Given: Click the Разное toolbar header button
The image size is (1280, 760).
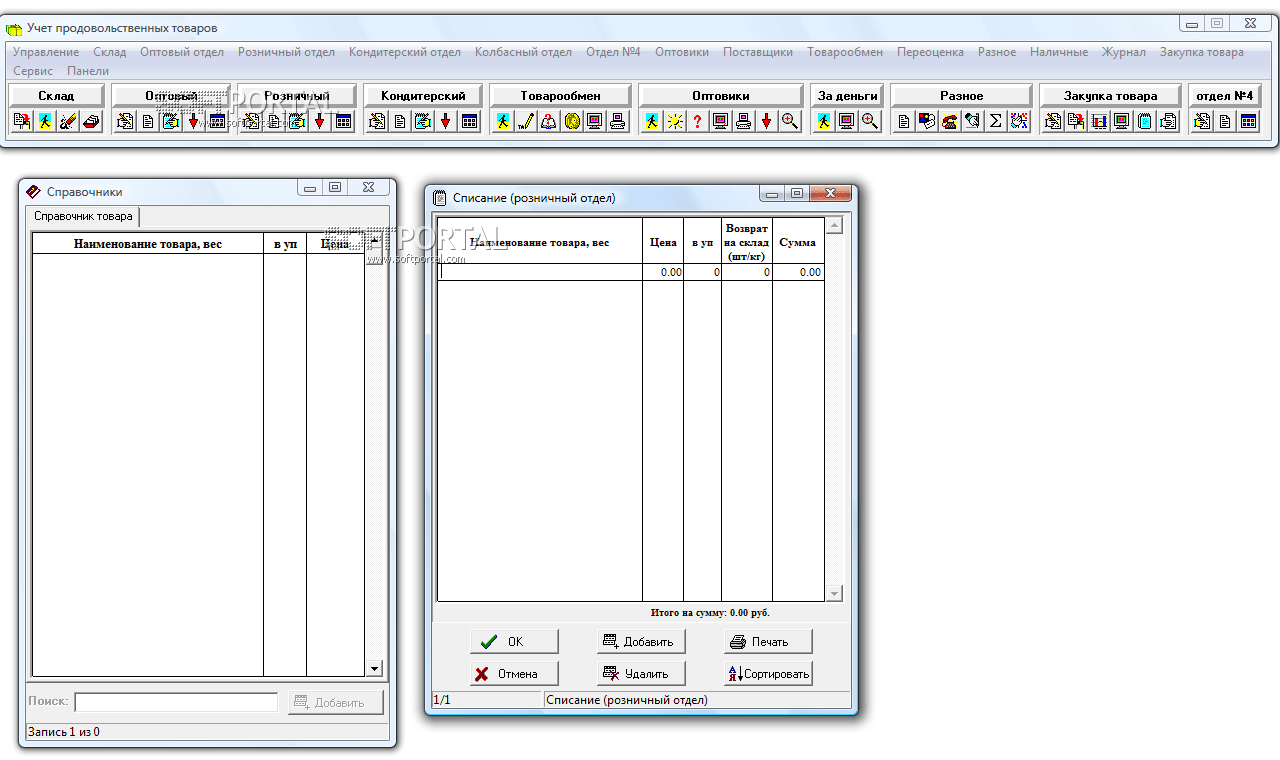Looking at the screenshot, I should pyautogui.click(x=961, y=96).
